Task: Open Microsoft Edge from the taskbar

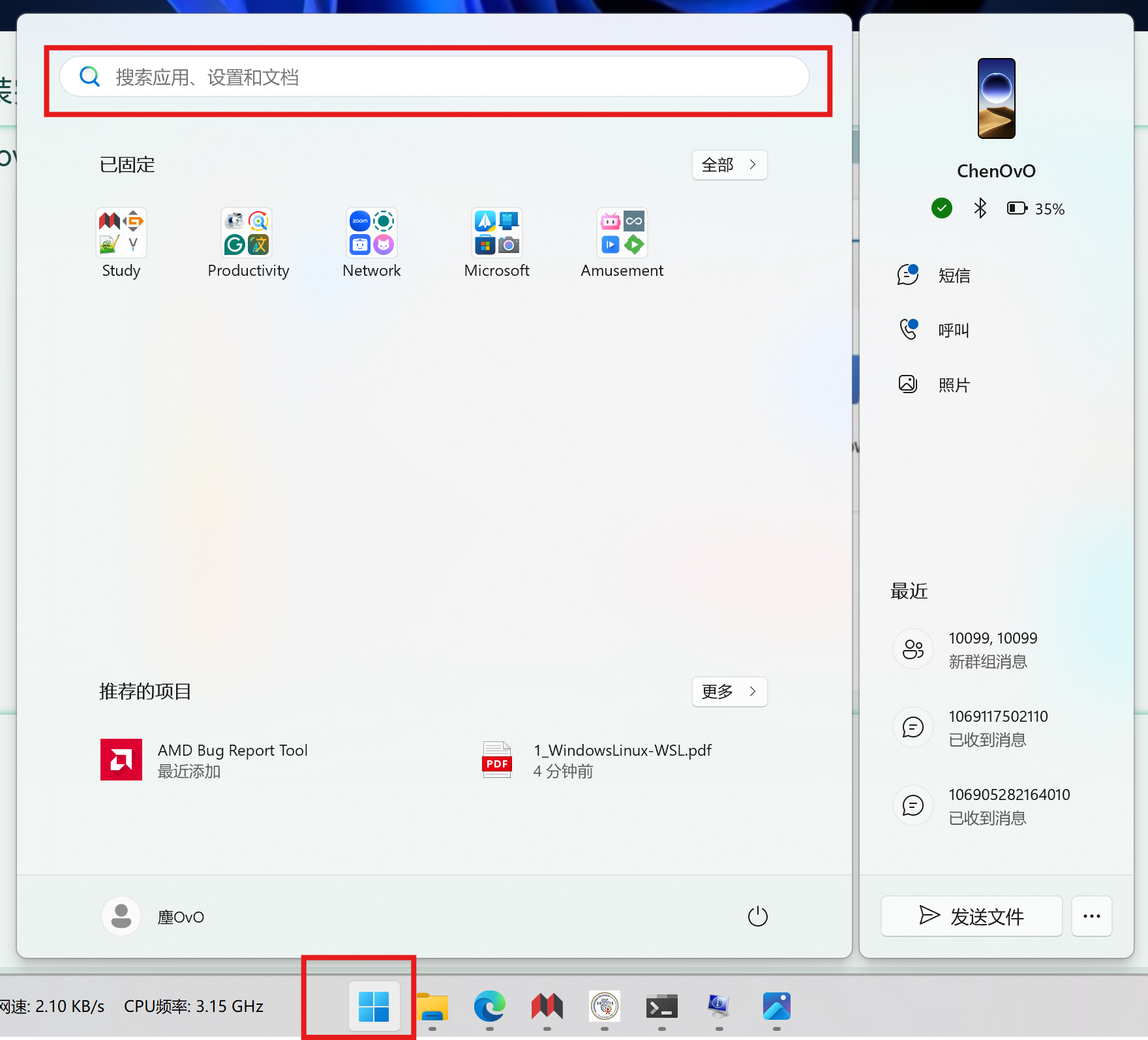Action: 489,1006
